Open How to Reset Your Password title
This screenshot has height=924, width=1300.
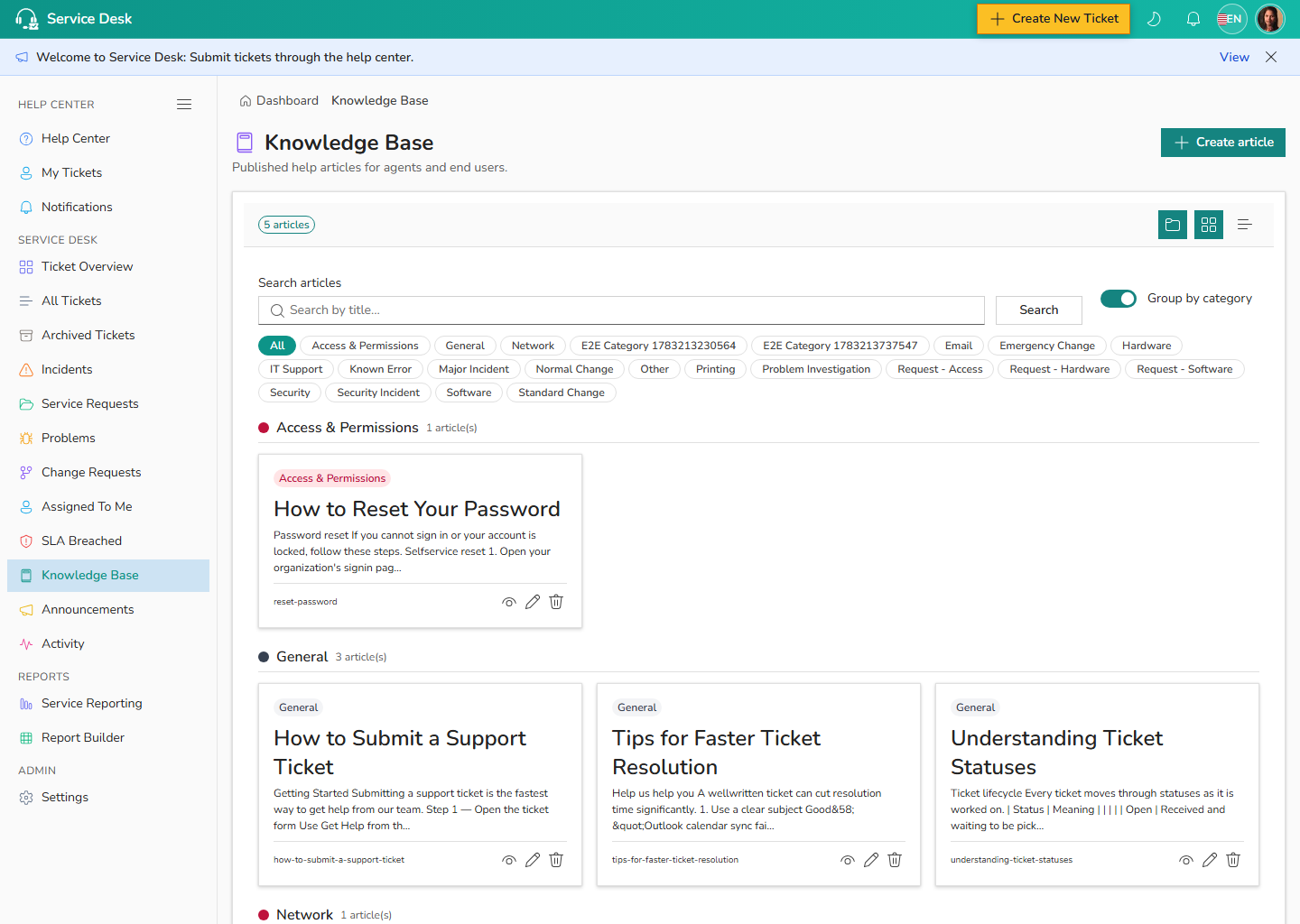coord(417,509)
